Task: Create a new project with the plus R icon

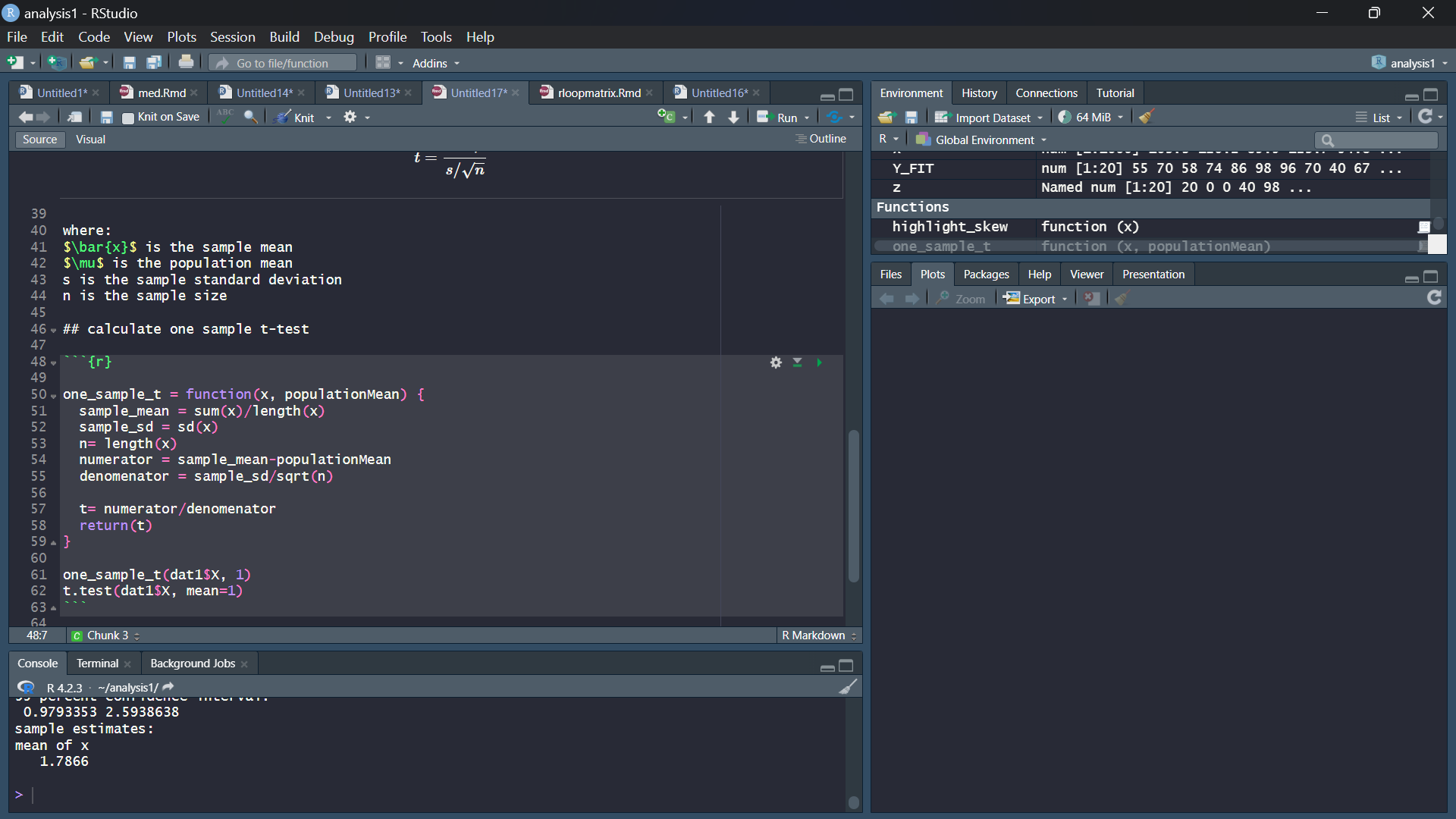Action: click(56, 63)
